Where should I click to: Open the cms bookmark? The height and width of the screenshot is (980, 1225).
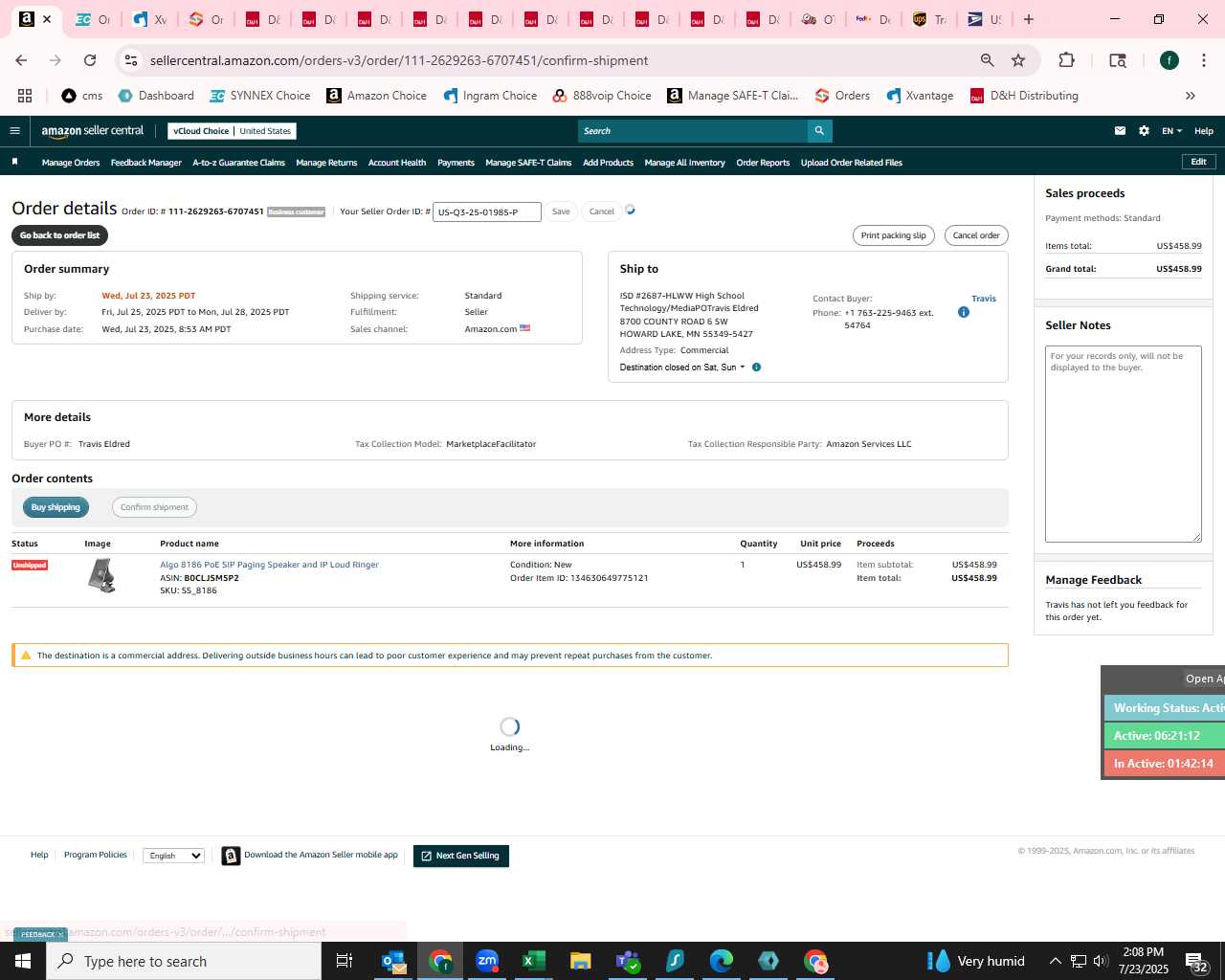(82, 96)
